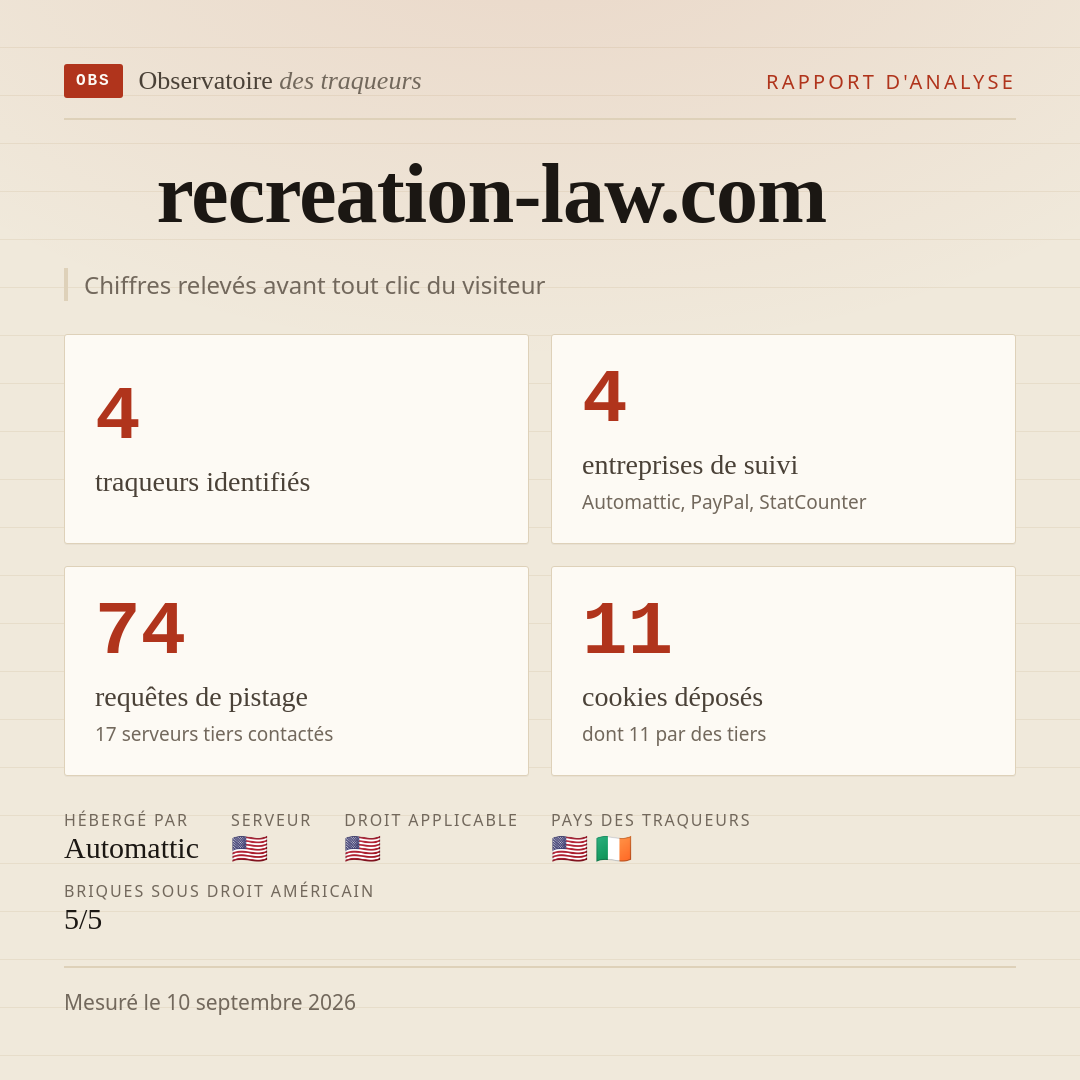Click Mesuré le 10 septembre 2026 date
The width and height of the screenshot is (1080, 1080).
(x=210, y=1002)
